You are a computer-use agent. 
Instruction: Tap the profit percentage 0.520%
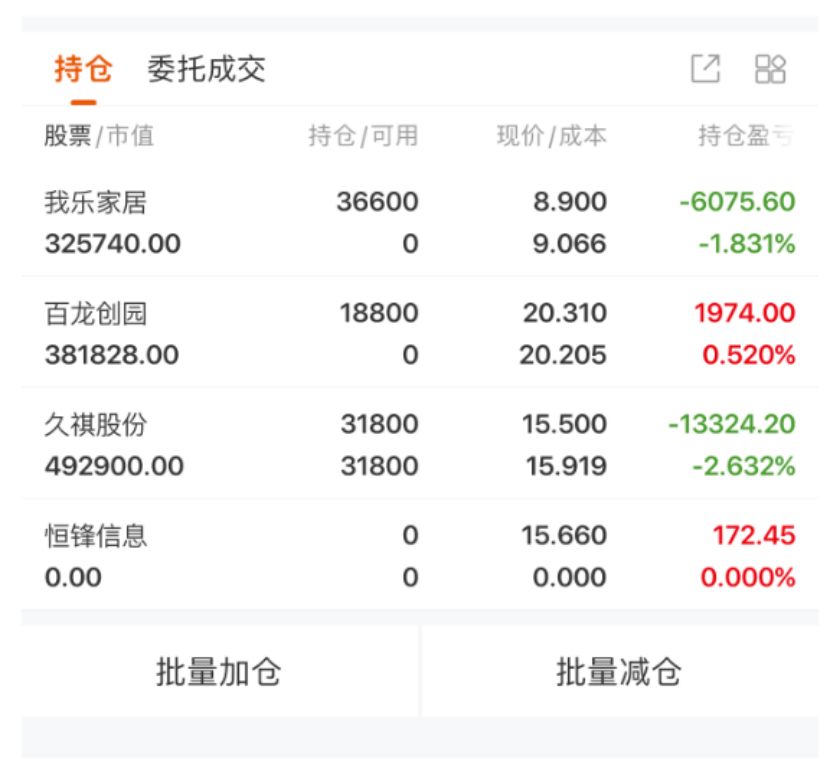[x=749, y=355]
